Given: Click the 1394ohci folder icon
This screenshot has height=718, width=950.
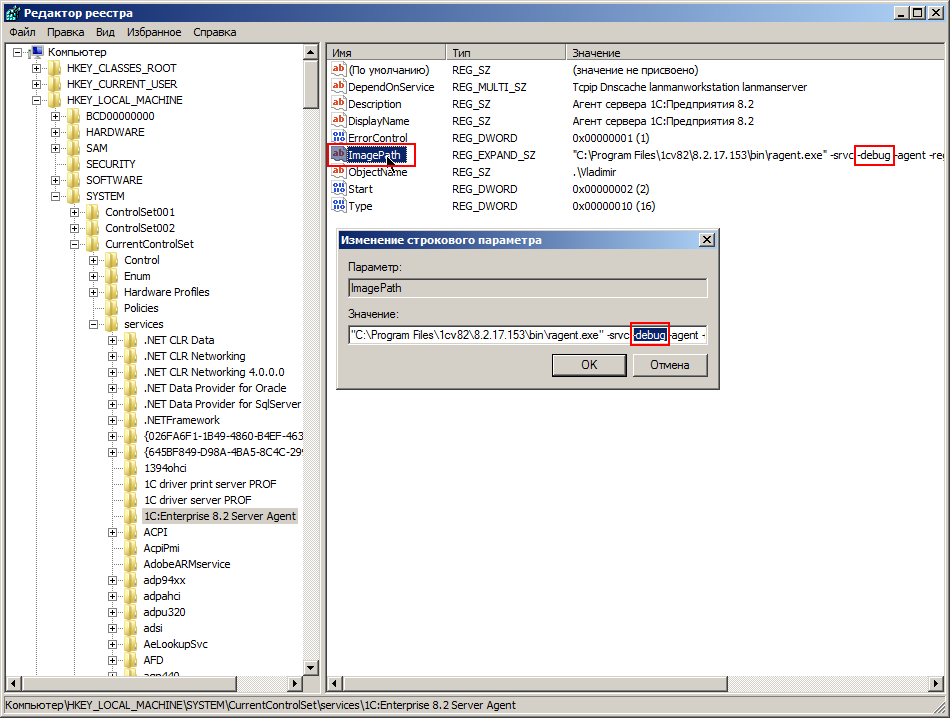Looking at the screenshot, I should [x=131, y=468].
